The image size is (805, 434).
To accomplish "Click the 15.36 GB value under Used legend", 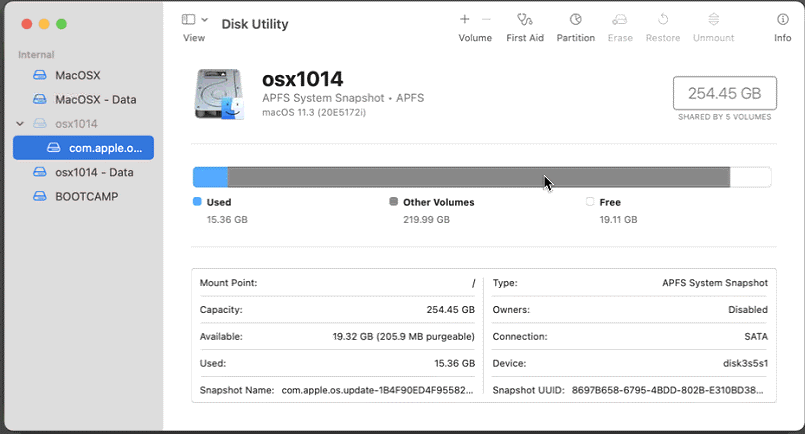I will pos(227,220).
